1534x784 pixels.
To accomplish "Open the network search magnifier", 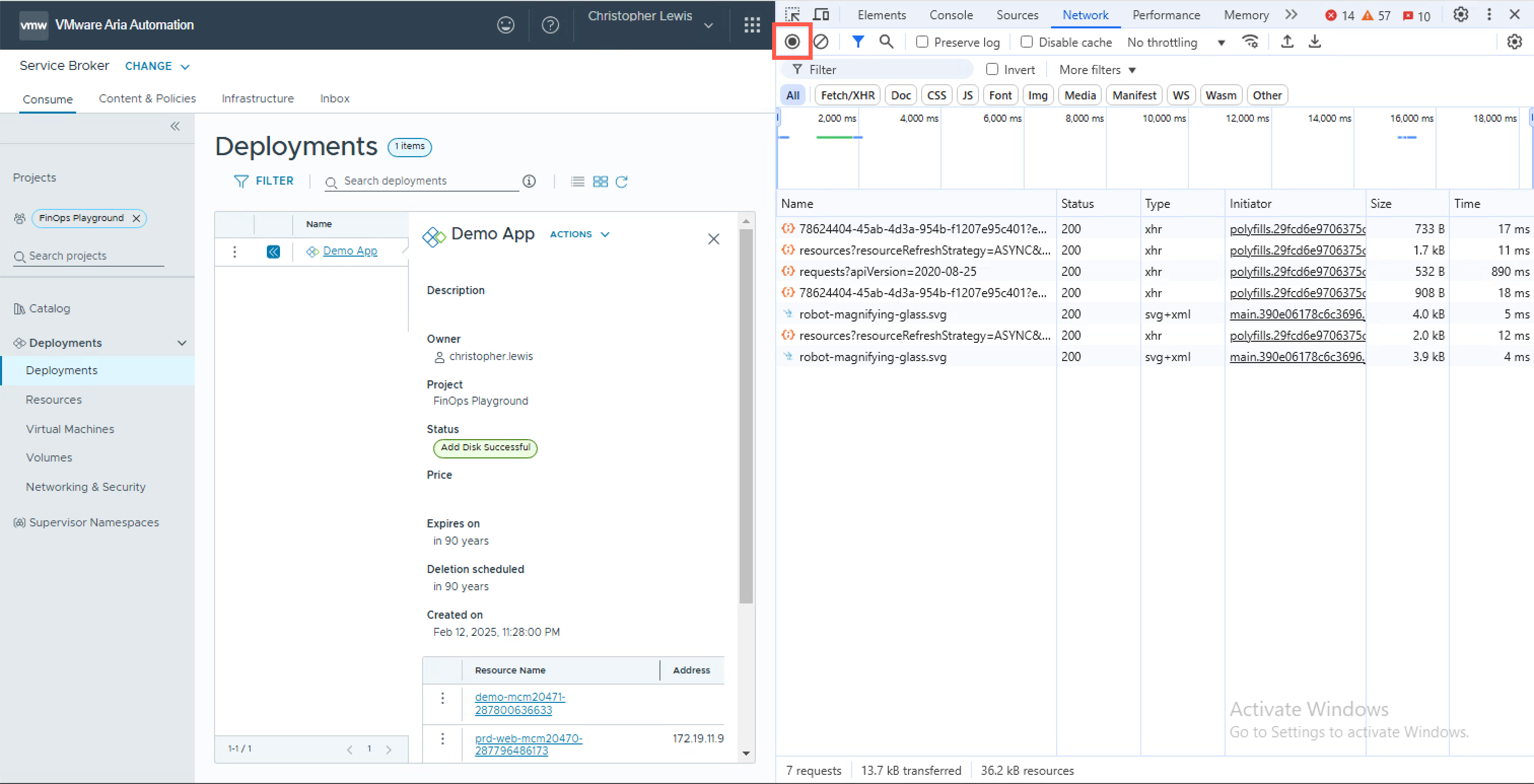I will click(x=886, y=42).
